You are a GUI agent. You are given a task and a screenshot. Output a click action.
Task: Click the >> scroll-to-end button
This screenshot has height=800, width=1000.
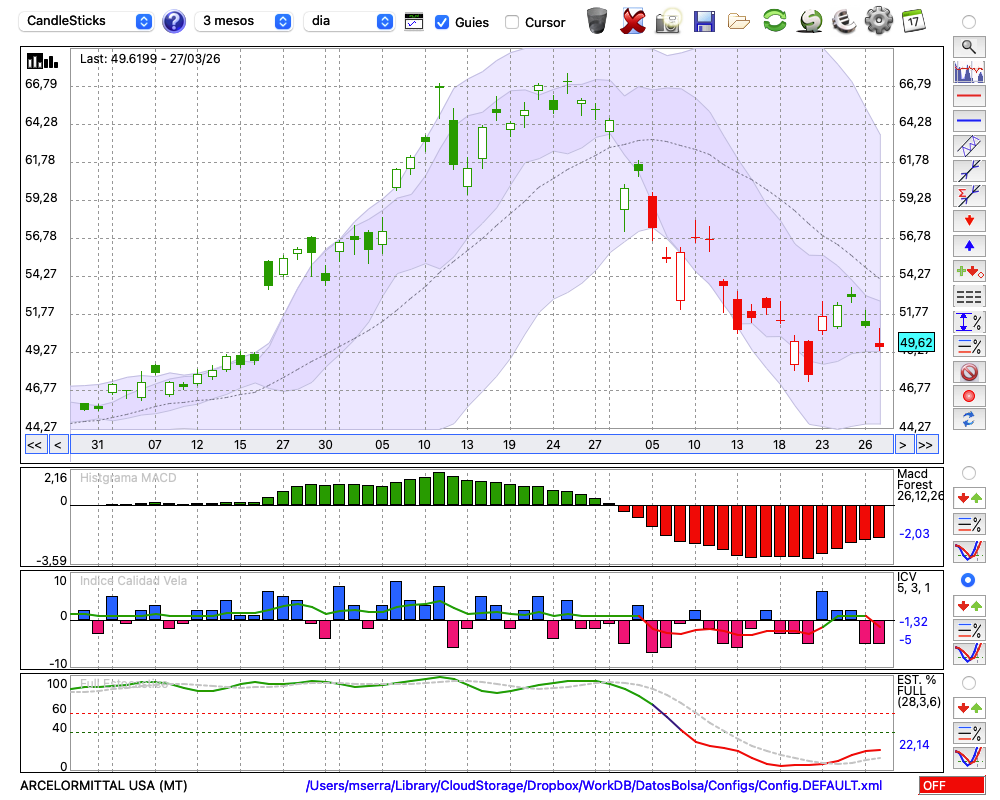927,444
